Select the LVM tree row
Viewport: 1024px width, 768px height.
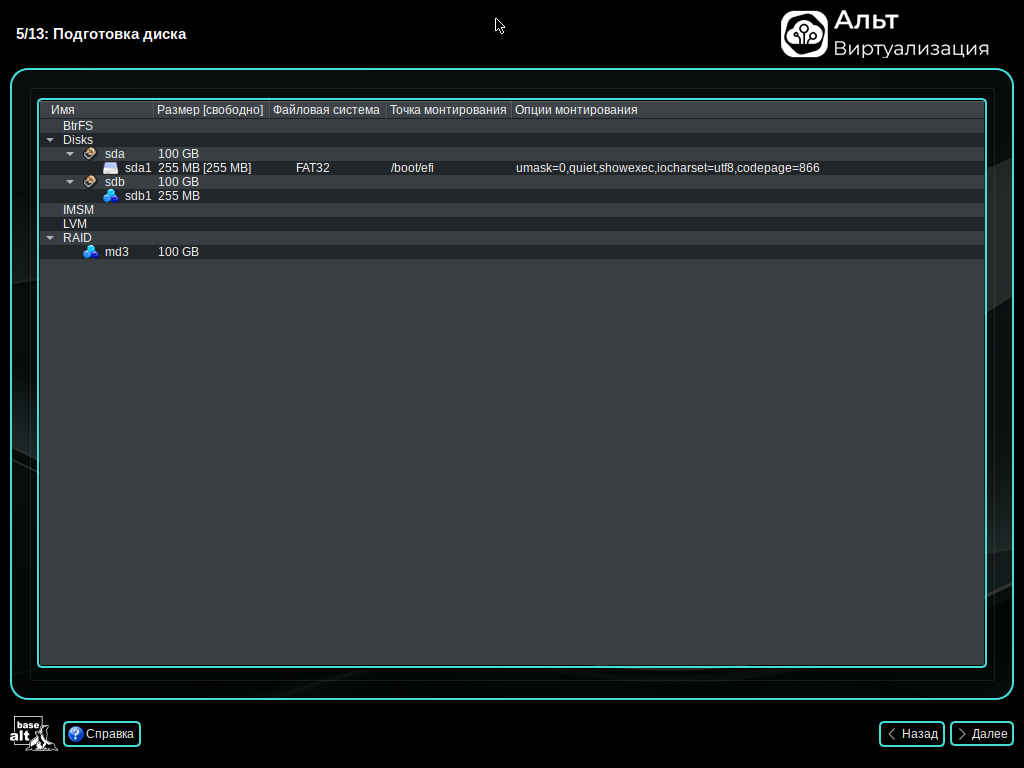(x=512, y=224)
